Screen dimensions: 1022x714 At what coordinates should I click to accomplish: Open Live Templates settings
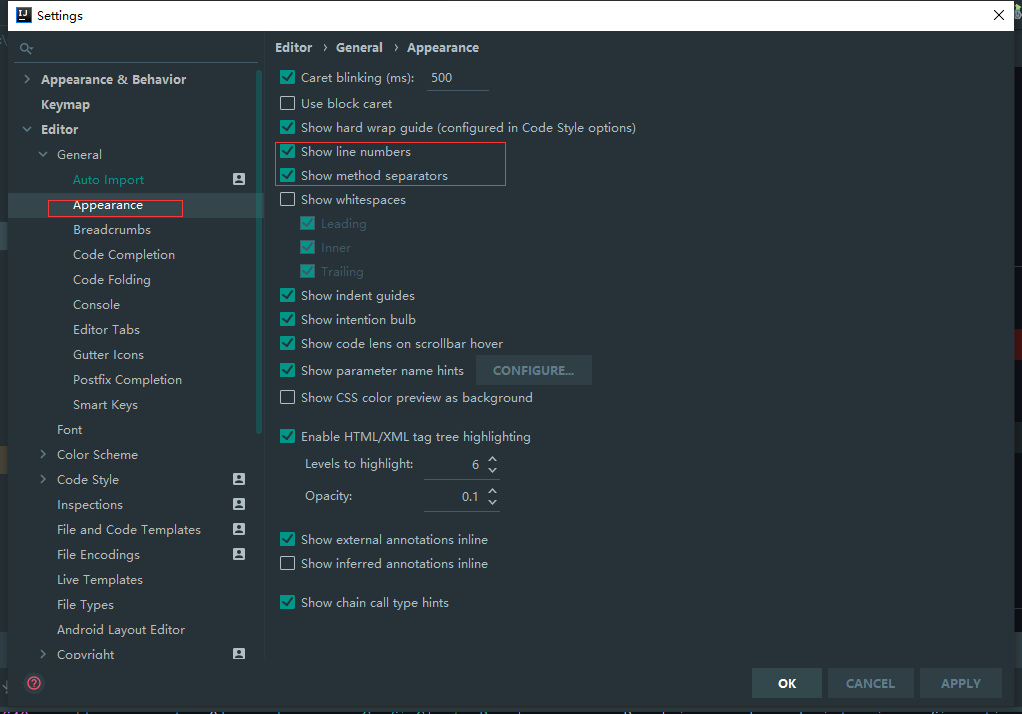pos(100,579)
